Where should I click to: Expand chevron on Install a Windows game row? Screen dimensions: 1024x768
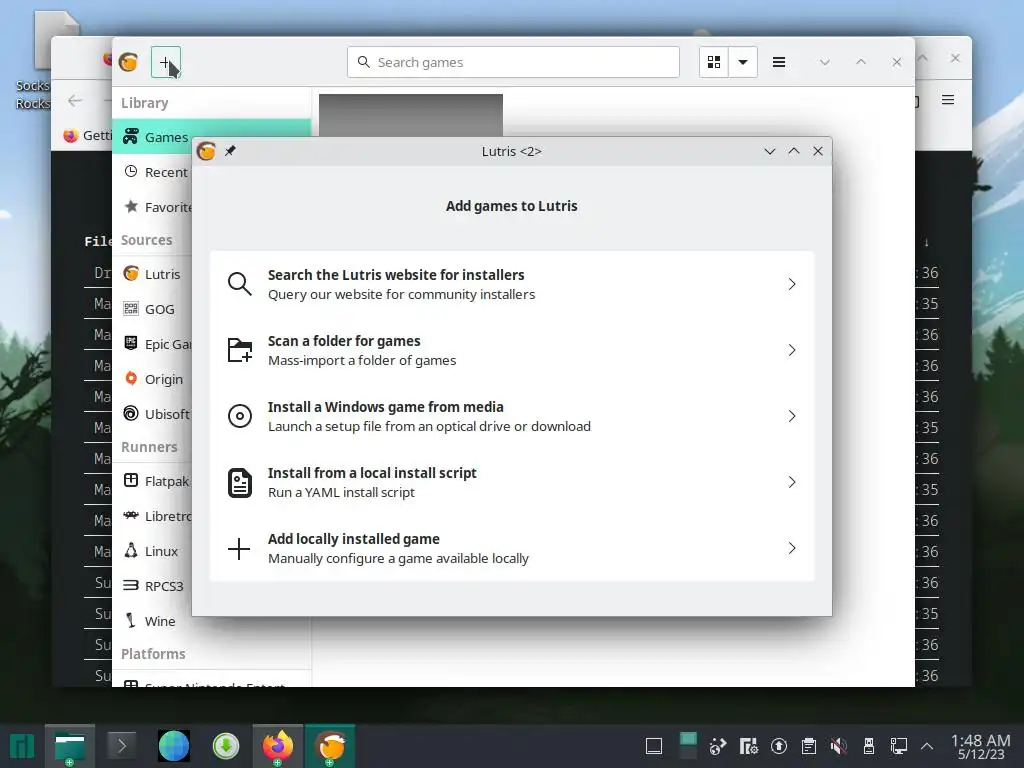tap(792, 416)
